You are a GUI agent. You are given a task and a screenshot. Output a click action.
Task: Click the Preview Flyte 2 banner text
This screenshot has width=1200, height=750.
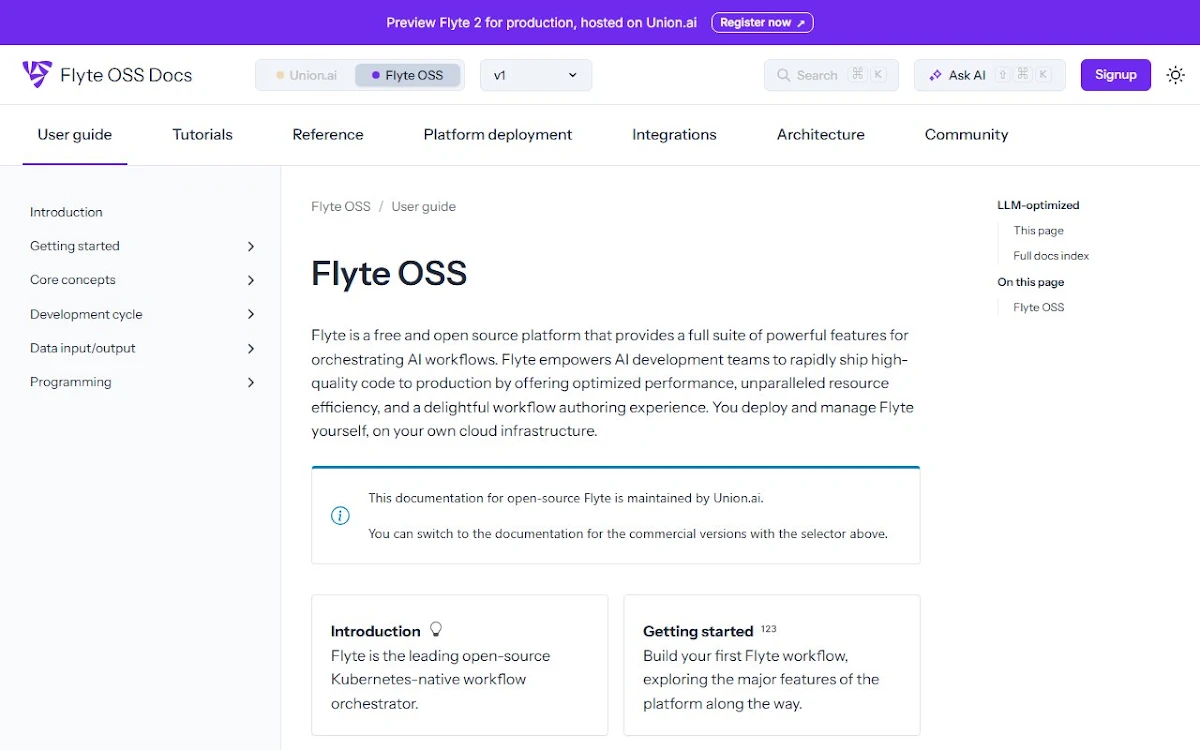(x=541, y=22)
